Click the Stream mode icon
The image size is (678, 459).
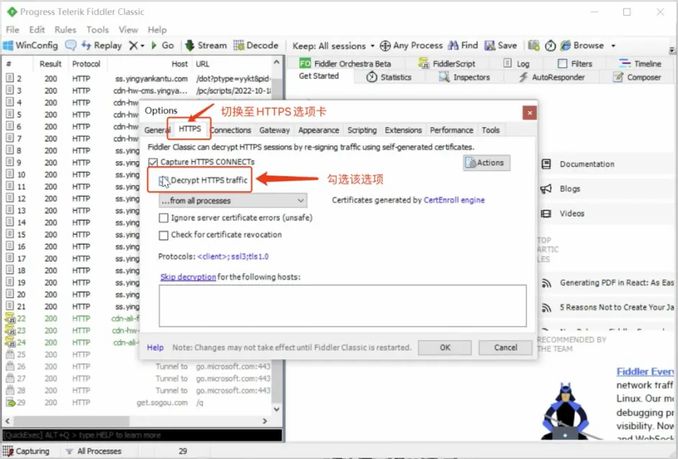click(x=189, y=45)
